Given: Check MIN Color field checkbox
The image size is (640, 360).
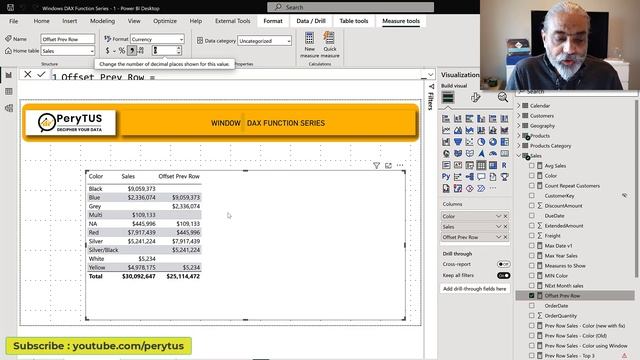Looking at the screenshot, I should tap(531, 276).
